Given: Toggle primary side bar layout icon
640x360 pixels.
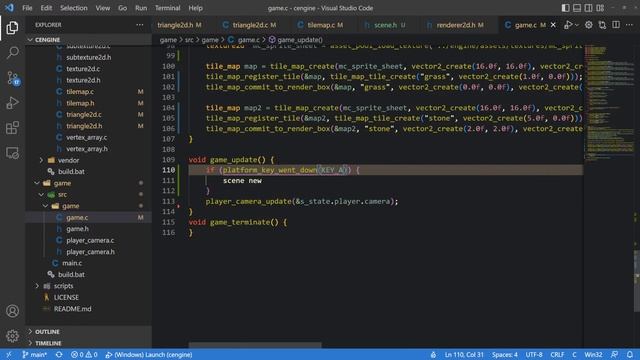Looking at the screenshot, I should pyautogui.click(x=565, y=8).
